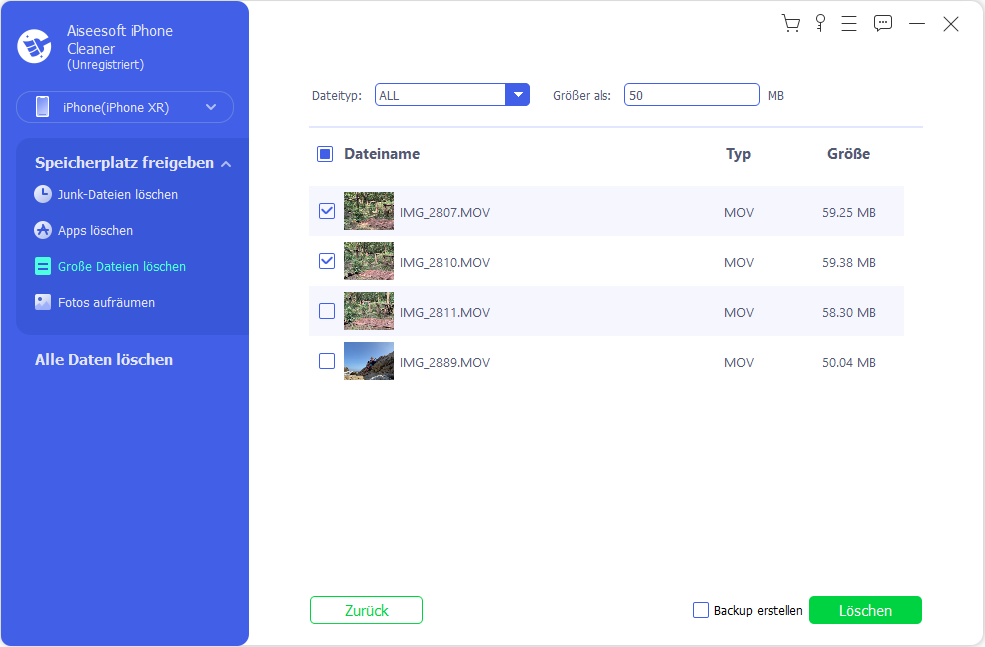Toggle the select-all checkbox beside Dateiname
The height and width of the screenshot is (647, 985).
325,154
